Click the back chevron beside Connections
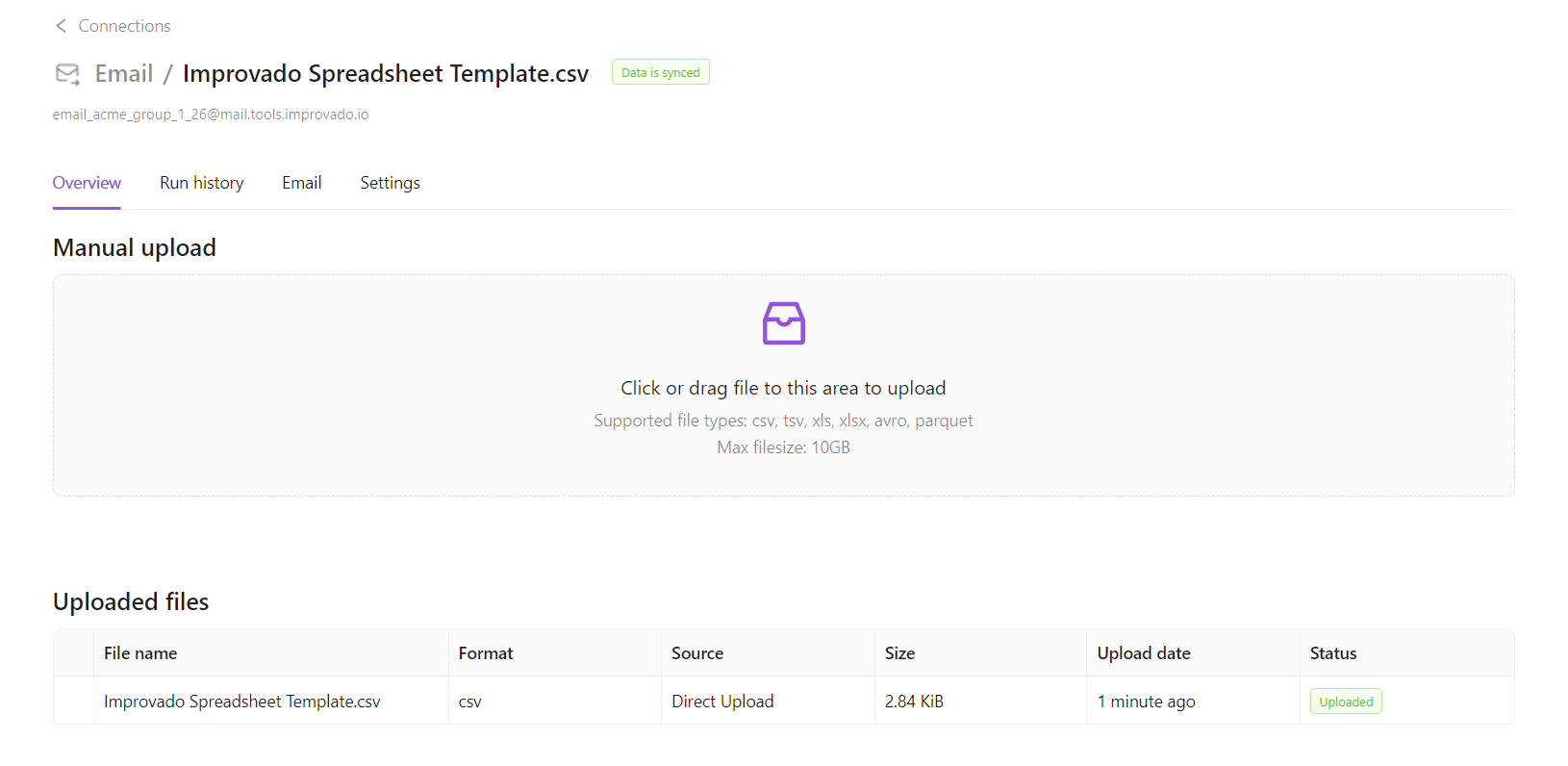Viewport: 1568px width, 766px height. pyautogui.click(x=61, y=26)
